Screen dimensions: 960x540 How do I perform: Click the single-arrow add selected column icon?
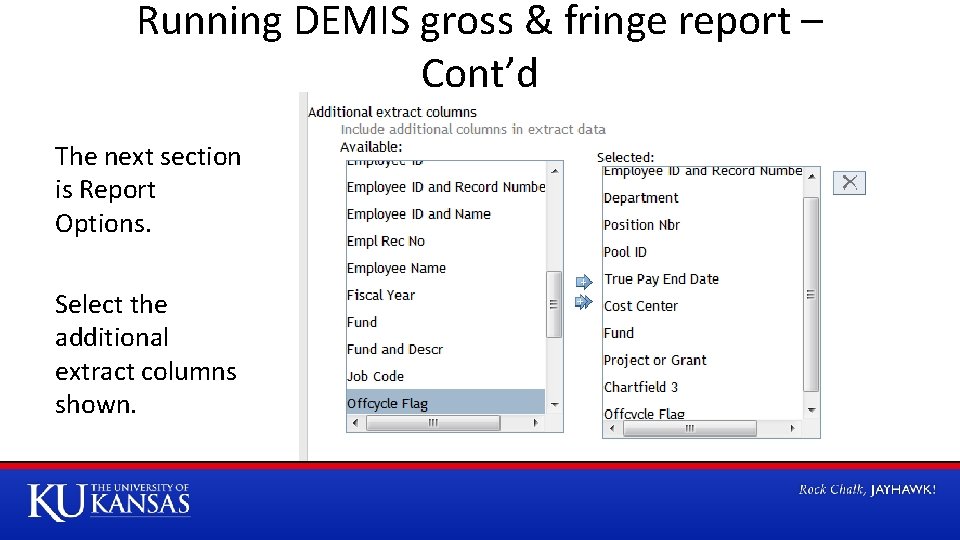pyautogui.click(x=584, y=282)
